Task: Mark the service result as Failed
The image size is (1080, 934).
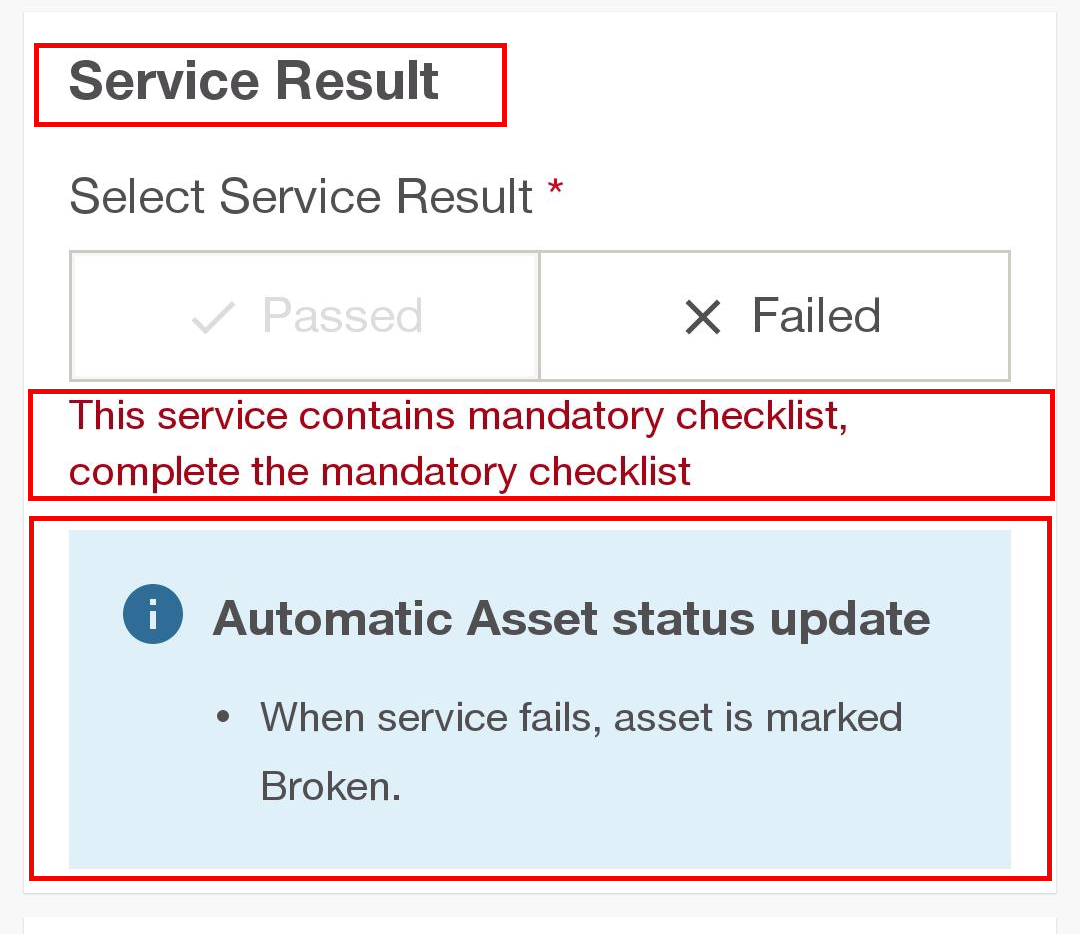Action: click(x=775, y=316)
